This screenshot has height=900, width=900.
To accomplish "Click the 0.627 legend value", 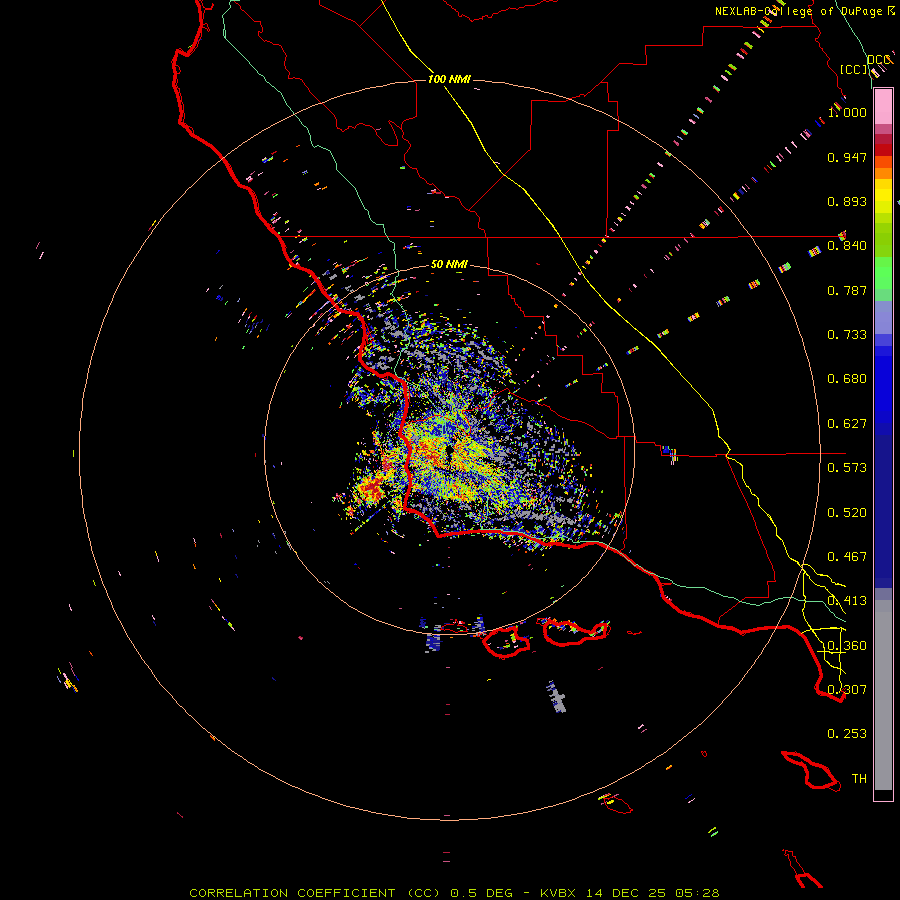I will pos(847,424).
